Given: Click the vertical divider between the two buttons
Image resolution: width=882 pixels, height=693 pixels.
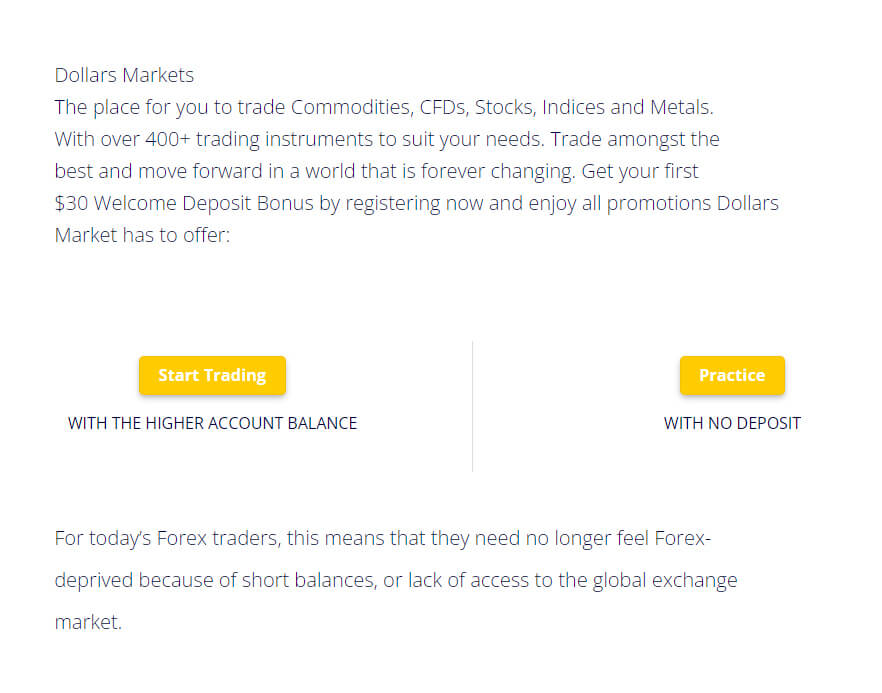Looking at the screenshot, I should [x=472, y=405].
